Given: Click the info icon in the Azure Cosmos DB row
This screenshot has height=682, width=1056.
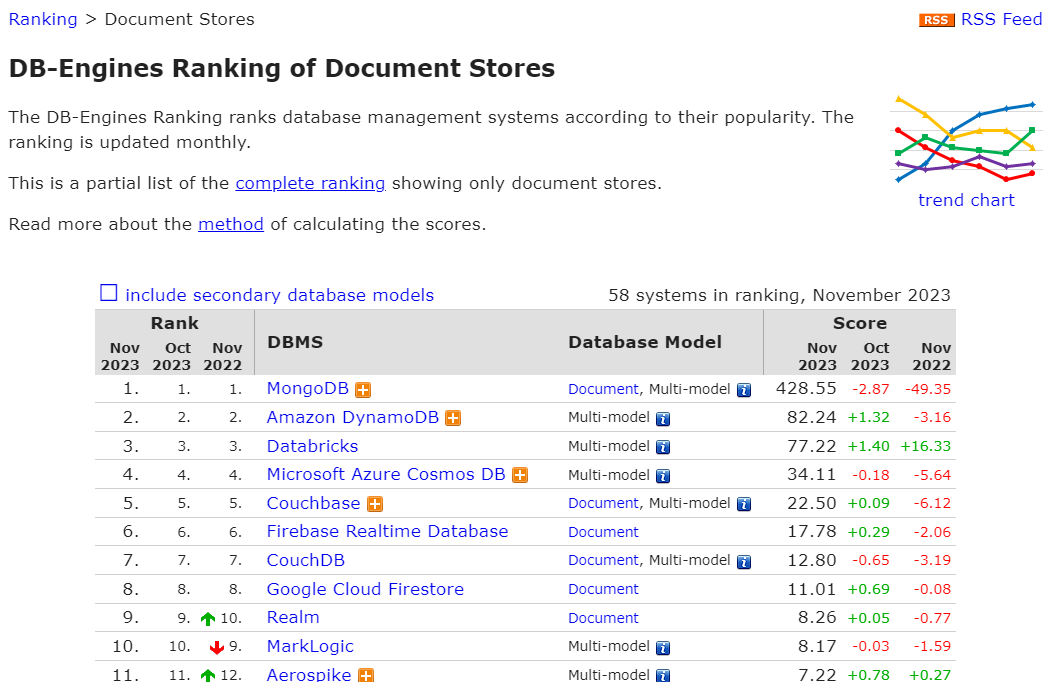Looking at the screenshot, I should click(663, 476).
